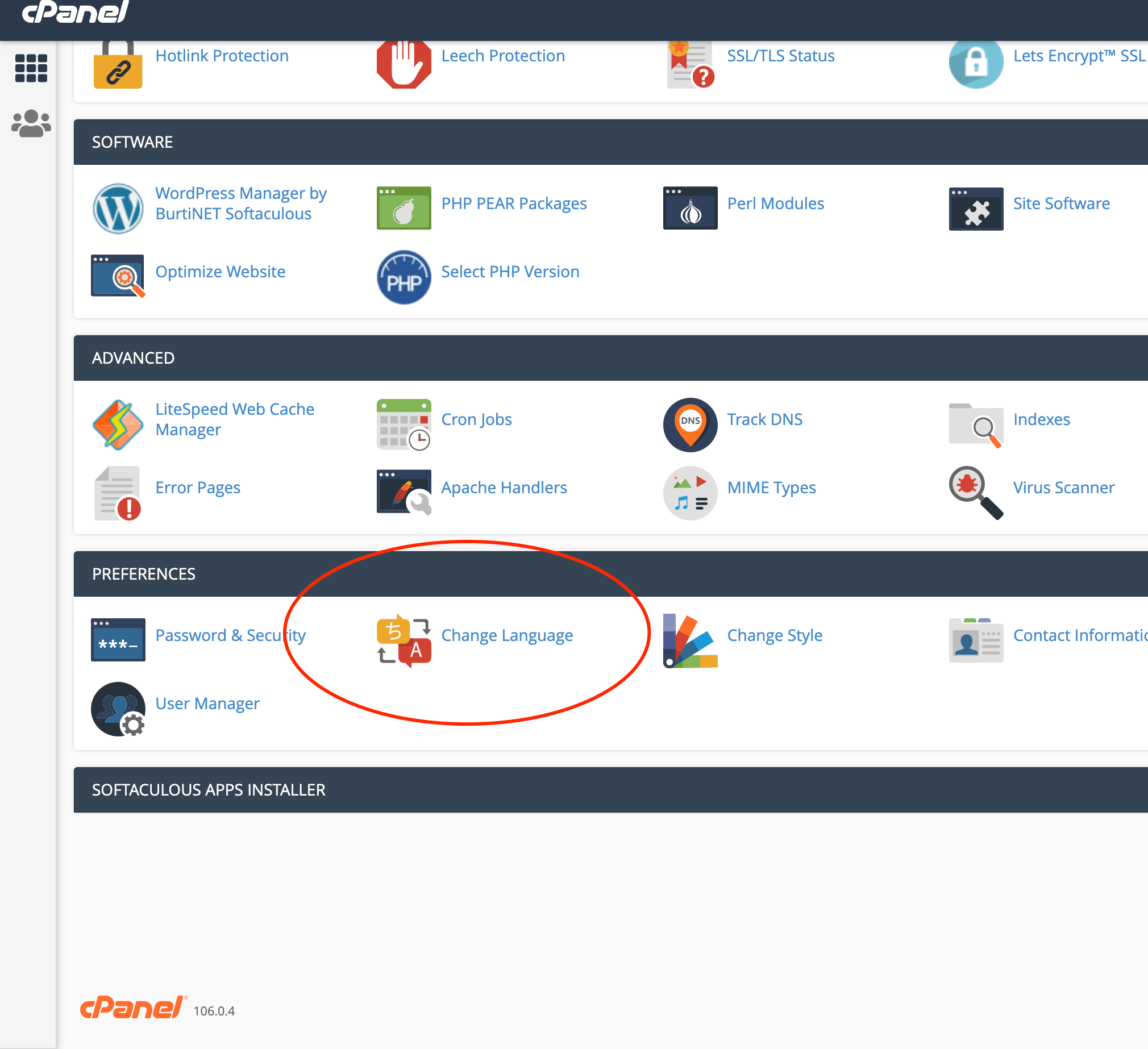1148x1049 pixels.
Task: Click the Change Style color fan icon
Action: click(689, 640)
